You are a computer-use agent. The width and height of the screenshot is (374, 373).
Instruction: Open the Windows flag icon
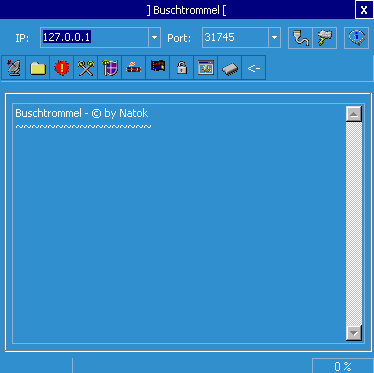coord(158,68)
